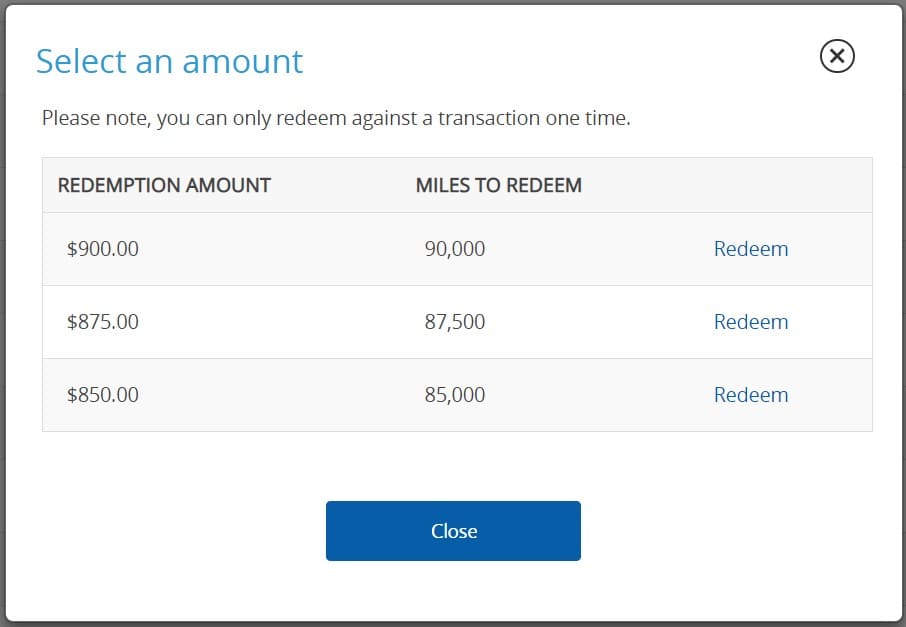The image size is (906, 627).
Task: Click the word "redeem" in notice sentence
Action: click(311, 118)
